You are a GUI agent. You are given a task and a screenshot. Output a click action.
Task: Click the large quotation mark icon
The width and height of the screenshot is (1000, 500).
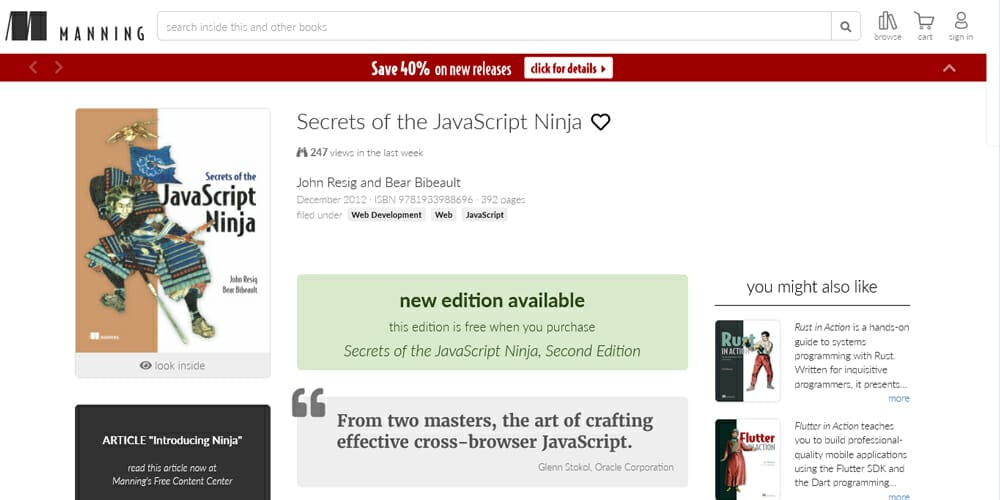pos(309,402)
